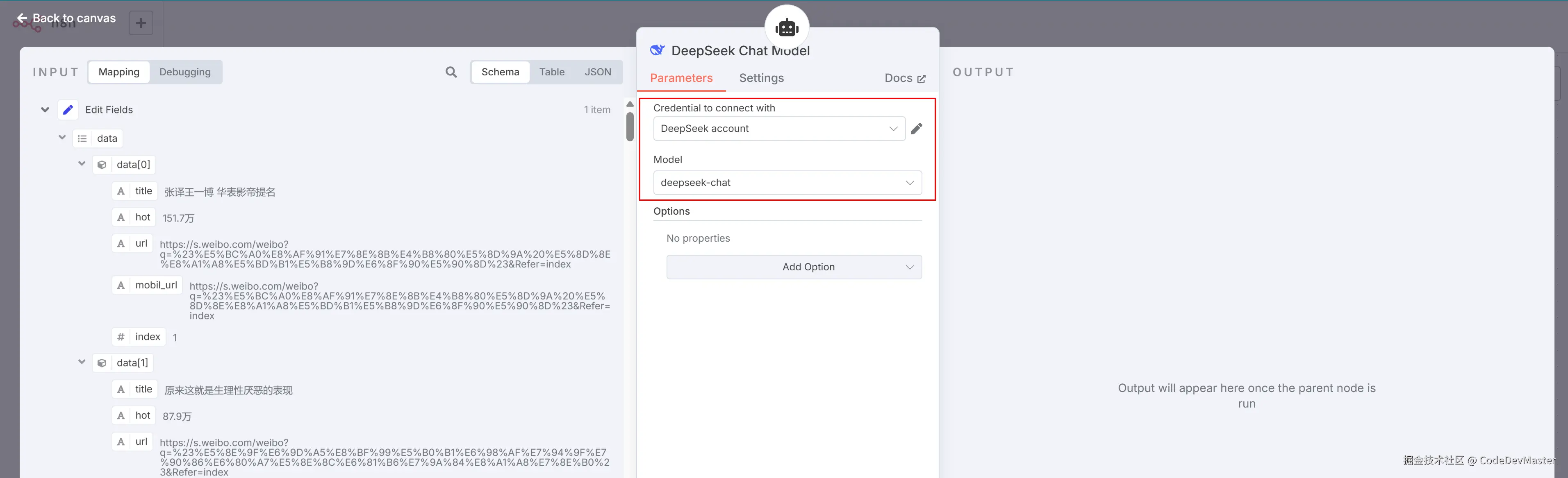This screenshot has height=478, width=1568.
Task: Switch the input view to Debugging
Action: click(x=185, y=72)
